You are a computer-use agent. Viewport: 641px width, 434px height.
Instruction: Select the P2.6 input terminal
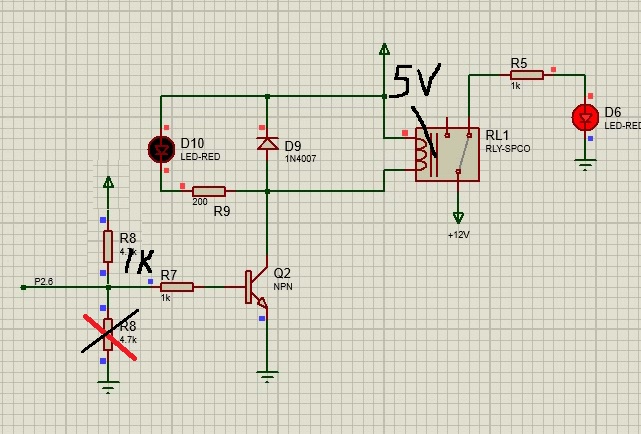pyautogui.click(x=24, y=287)
